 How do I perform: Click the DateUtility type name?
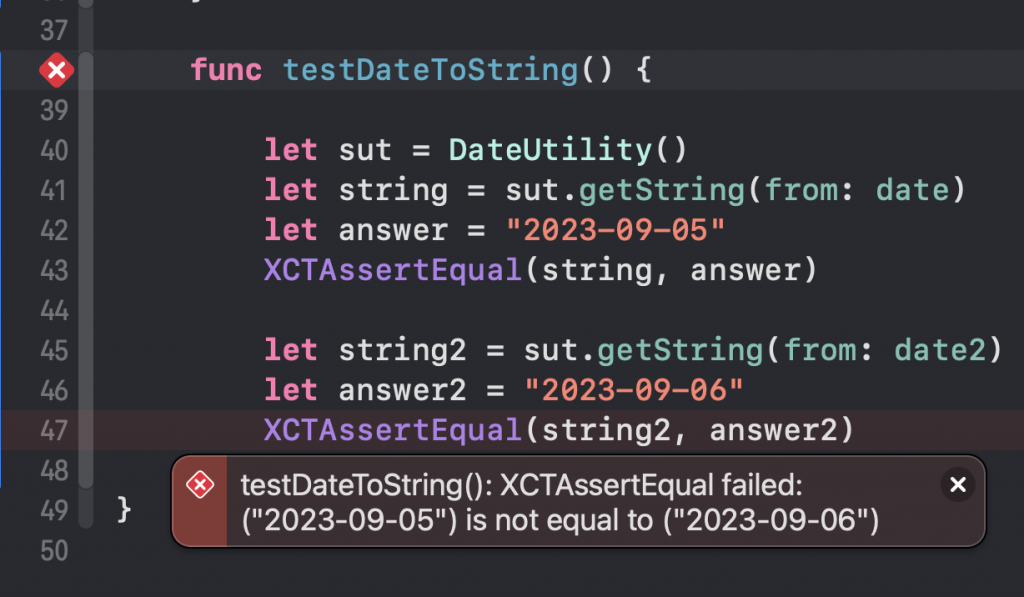click(550, 150)
